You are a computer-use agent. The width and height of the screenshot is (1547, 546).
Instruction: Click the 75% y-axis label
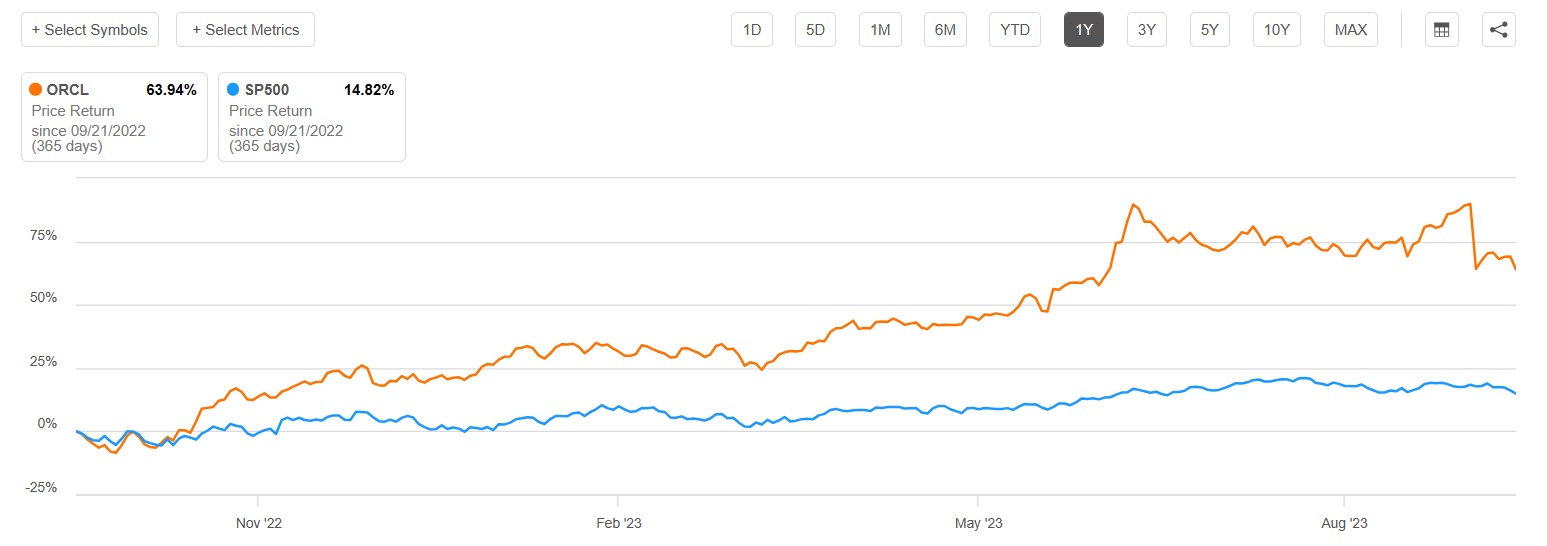45,236
